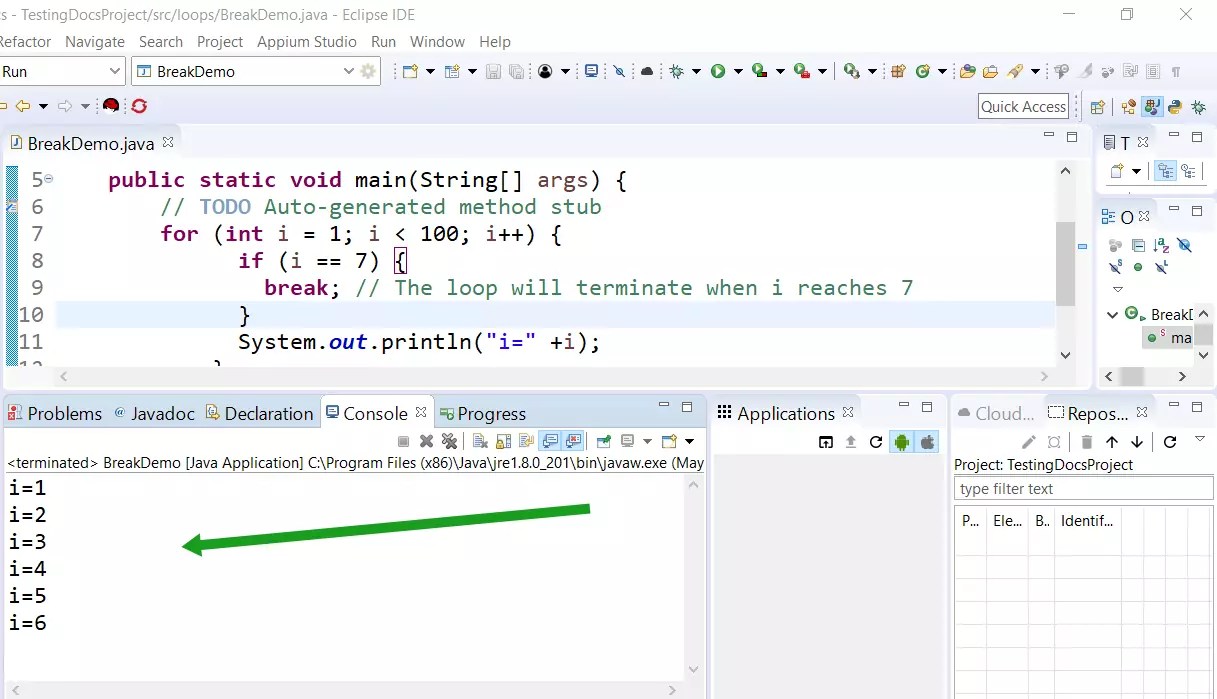The height and width of the screenshot is (699, 1217).
Task: Open the dropdown arrow next to Run button
Action: (738, 71)
